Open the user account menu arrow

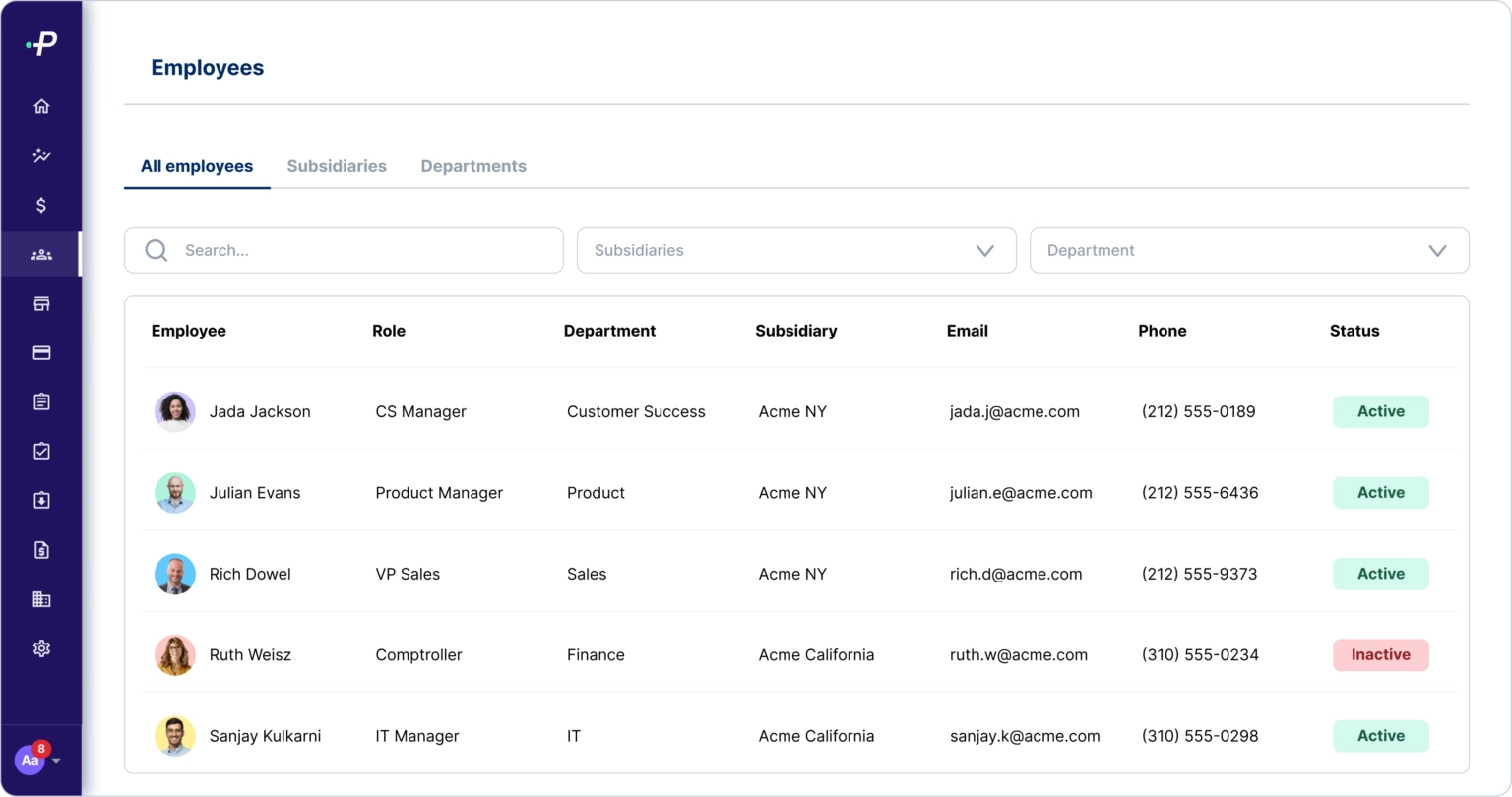(56, 761)
